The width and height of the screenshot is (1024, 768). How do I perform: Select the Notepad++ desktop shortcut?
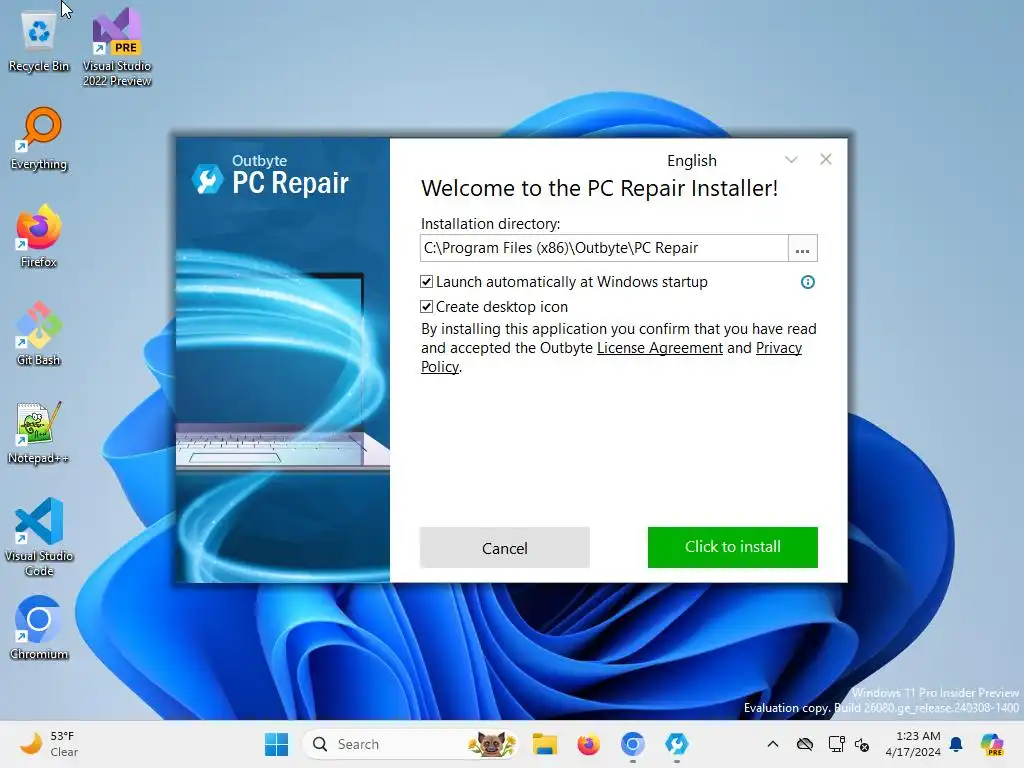coord(39,432)
